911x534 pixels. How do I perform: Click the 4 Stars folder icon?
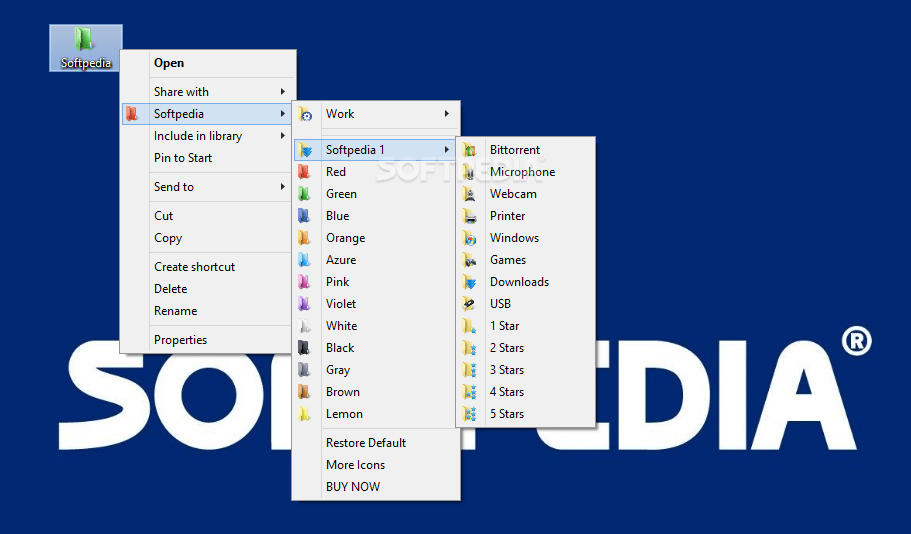(469, 392)
